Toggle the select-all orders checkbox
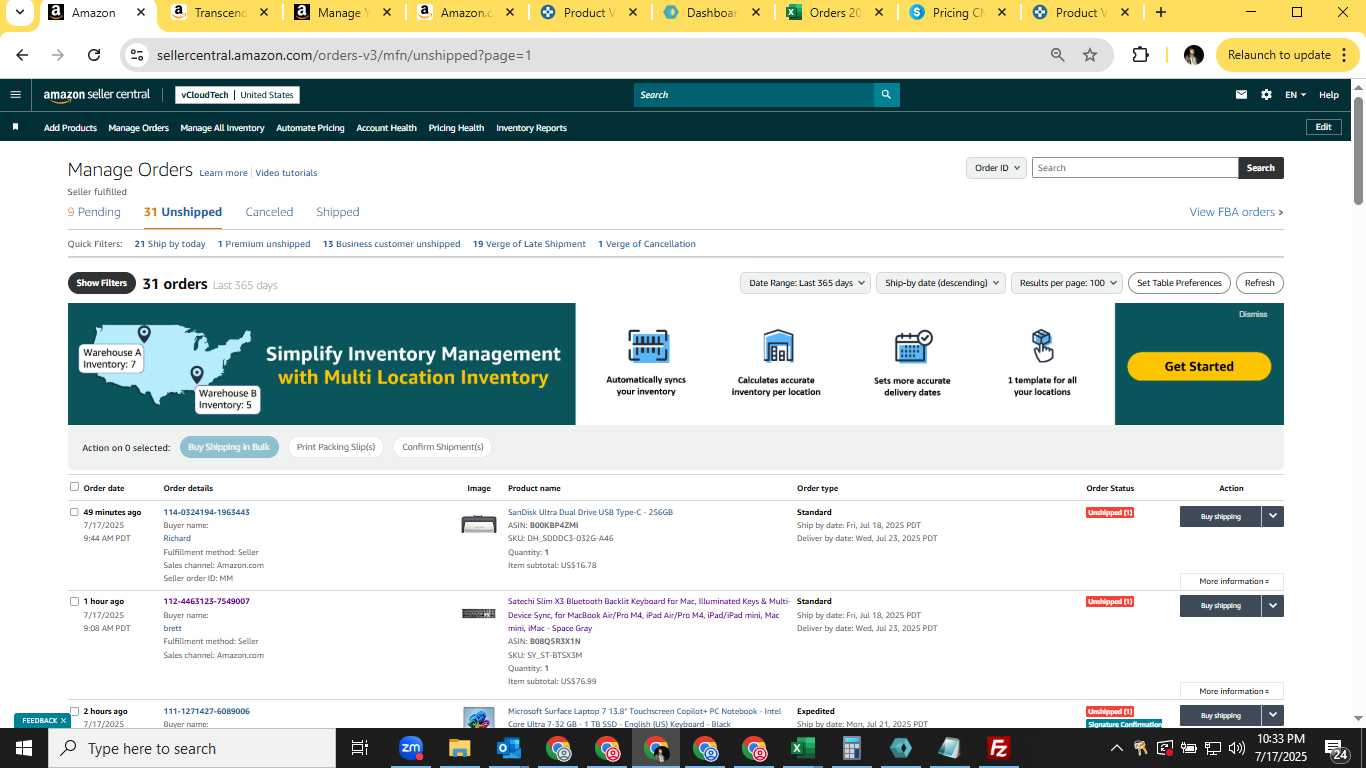Screen dimensions: 1366x768 pyautogui.click(x=74, y=487)
